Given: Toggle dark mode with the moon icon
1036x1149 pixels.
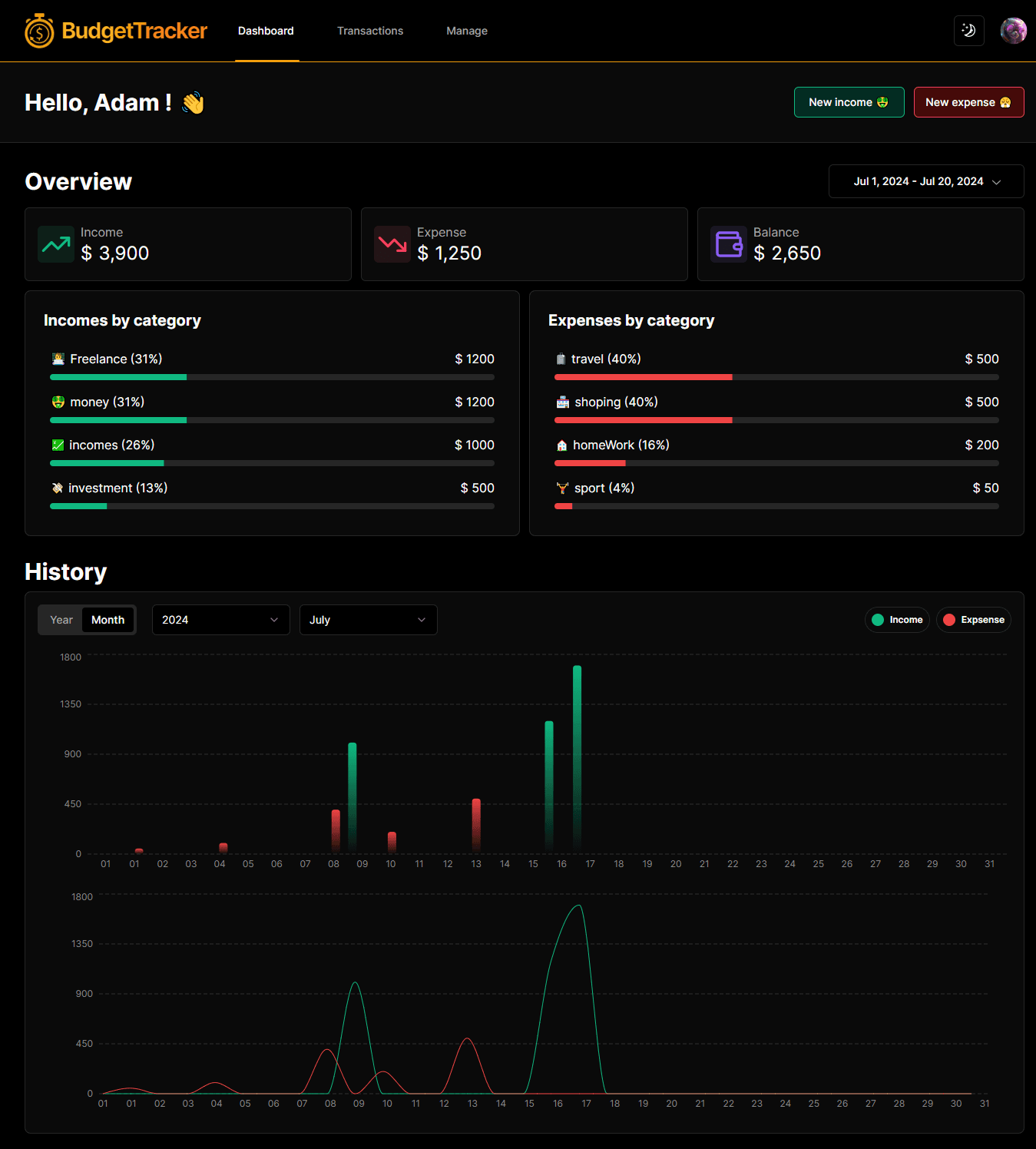Looking at the screenshot, I should tap(969, 31).
